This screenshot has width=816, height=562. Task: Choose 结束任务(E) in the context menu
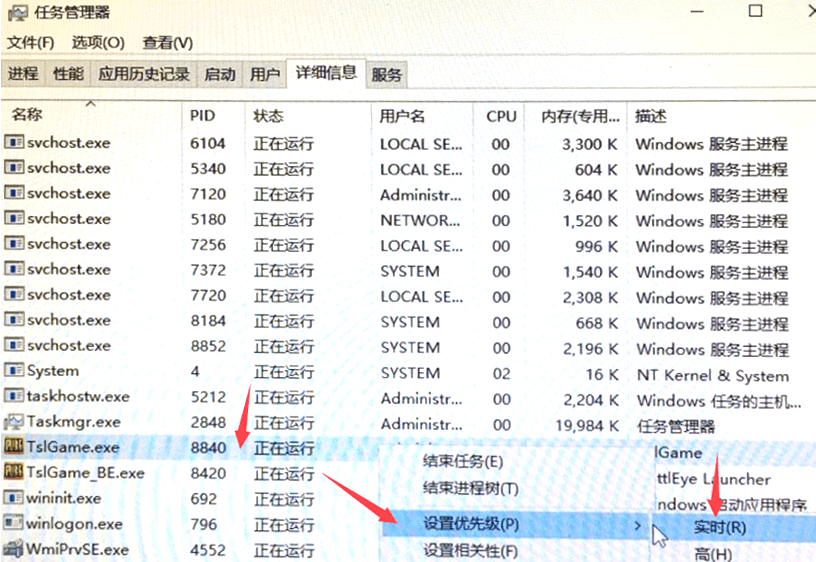[x=463, y=462]
